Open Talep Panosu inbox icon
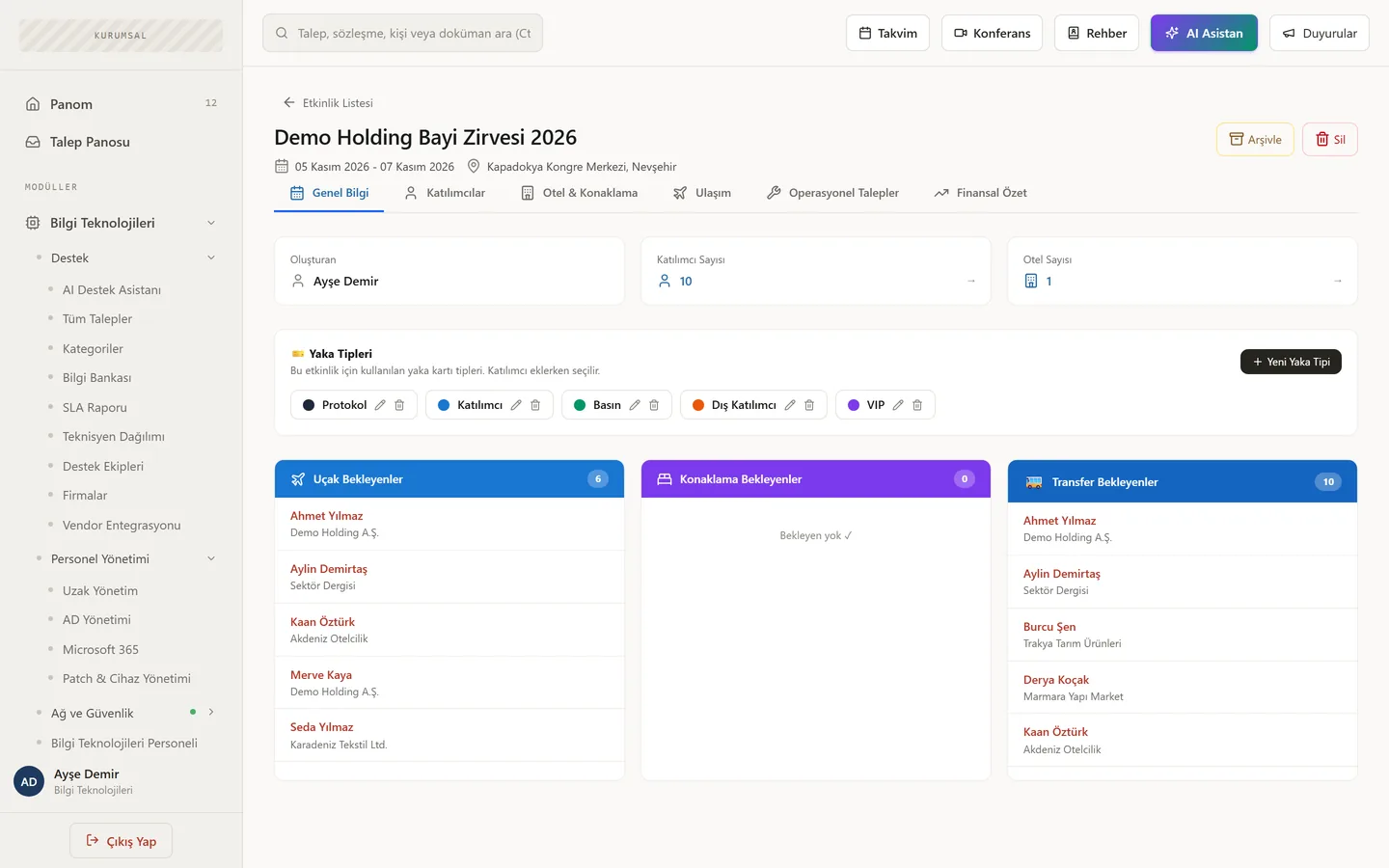Screen dimensions: 1389x868 tap(33, 142)
